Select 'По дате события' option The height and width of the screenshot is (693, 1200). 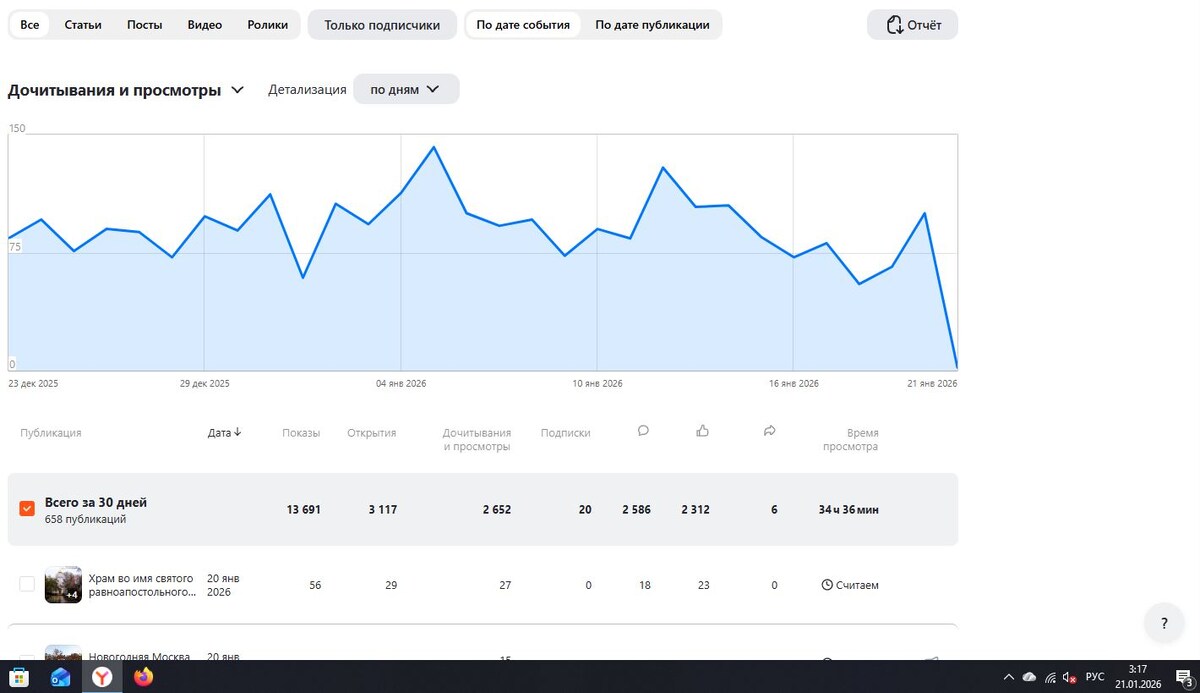coord(523,25)
